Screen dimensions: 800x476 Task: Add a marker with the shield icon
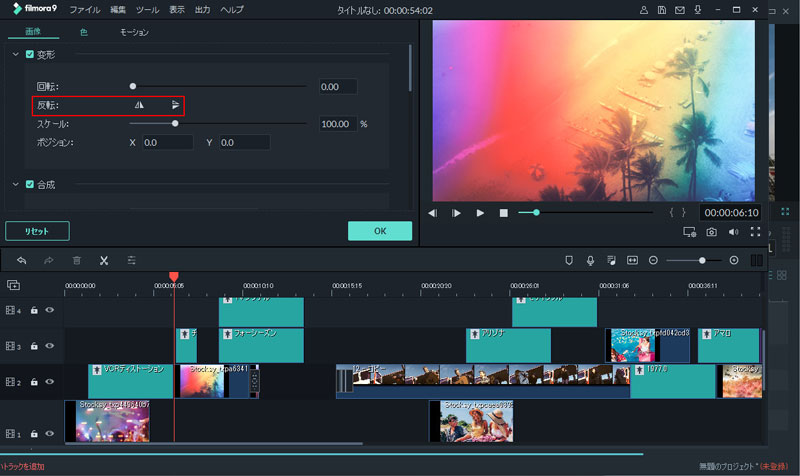click(569, 261)
